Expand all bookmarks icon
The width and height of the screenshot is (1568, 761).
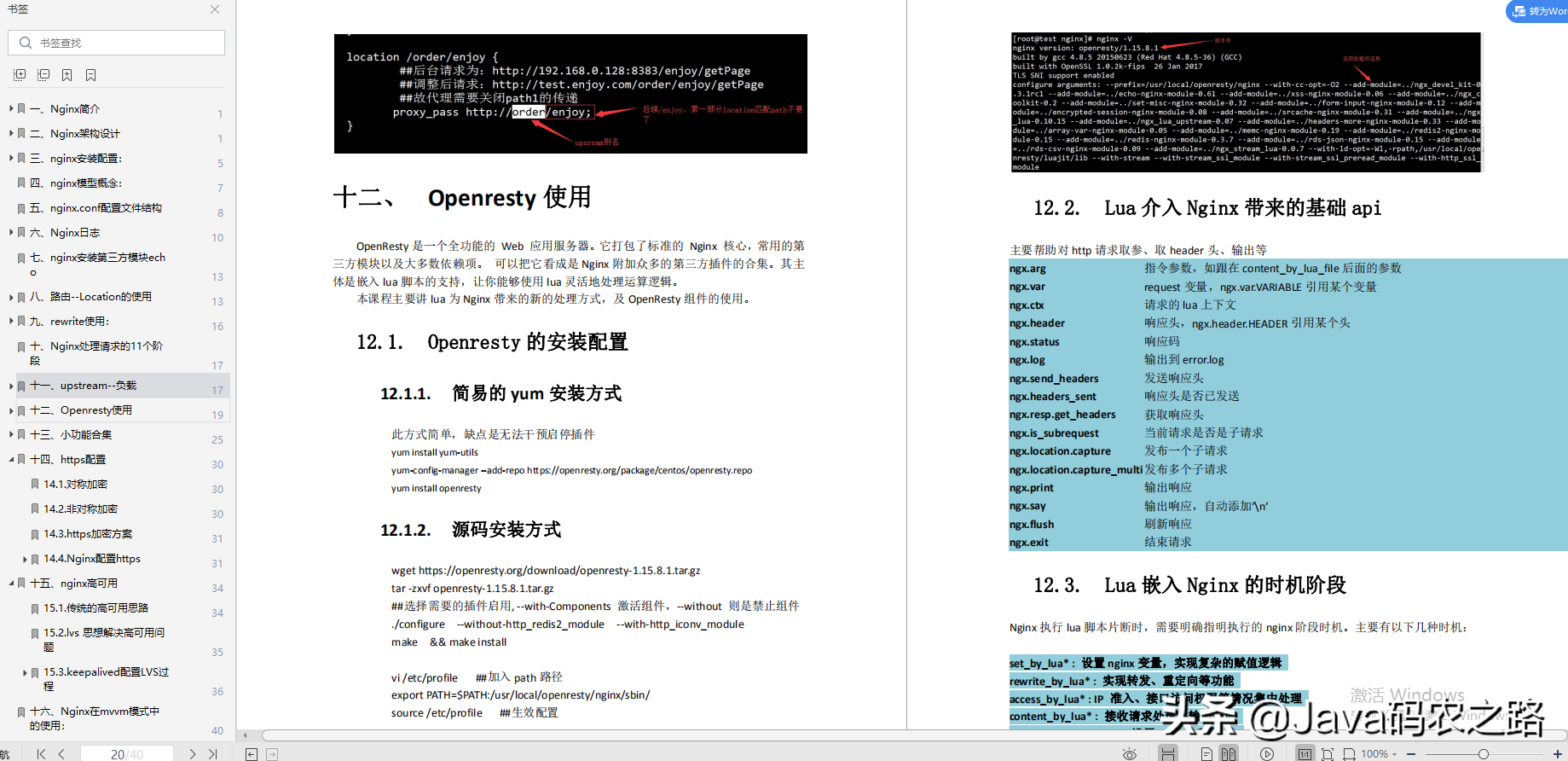click(x=20, y=75)
